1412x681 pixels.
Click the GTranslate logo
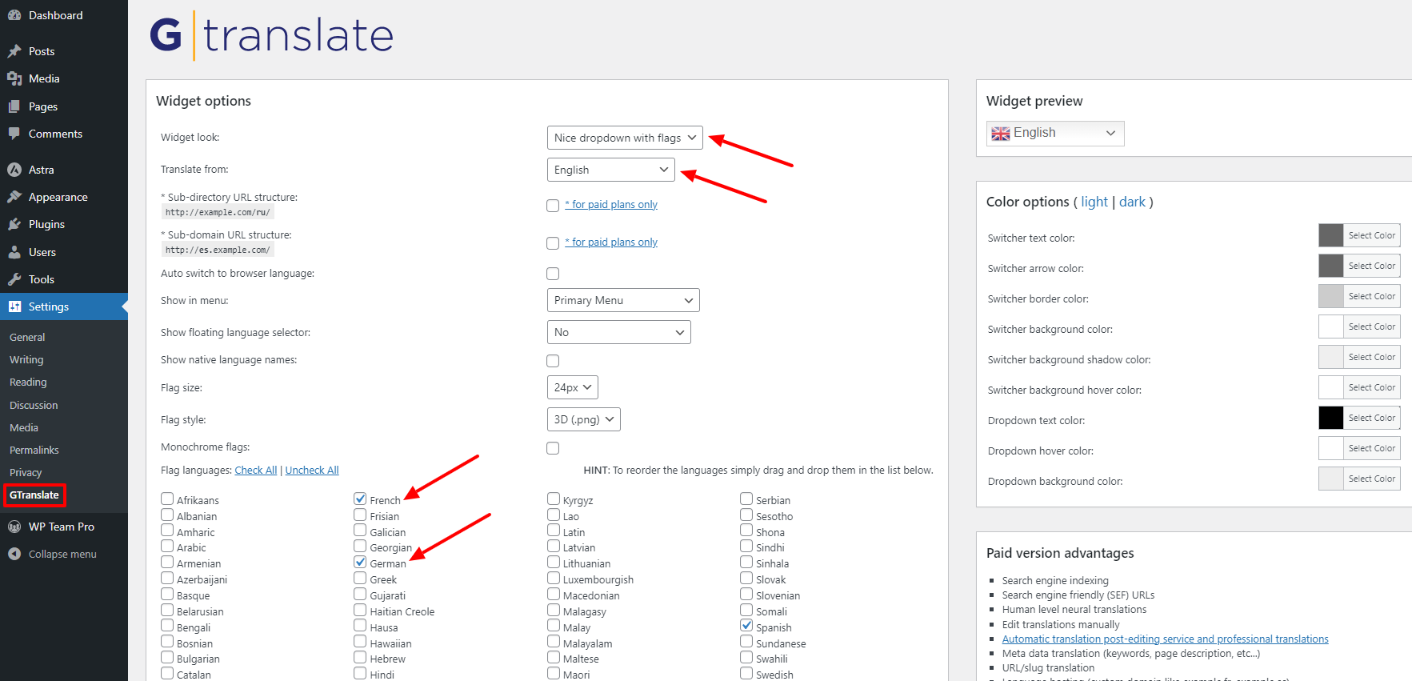click(271, 36)
